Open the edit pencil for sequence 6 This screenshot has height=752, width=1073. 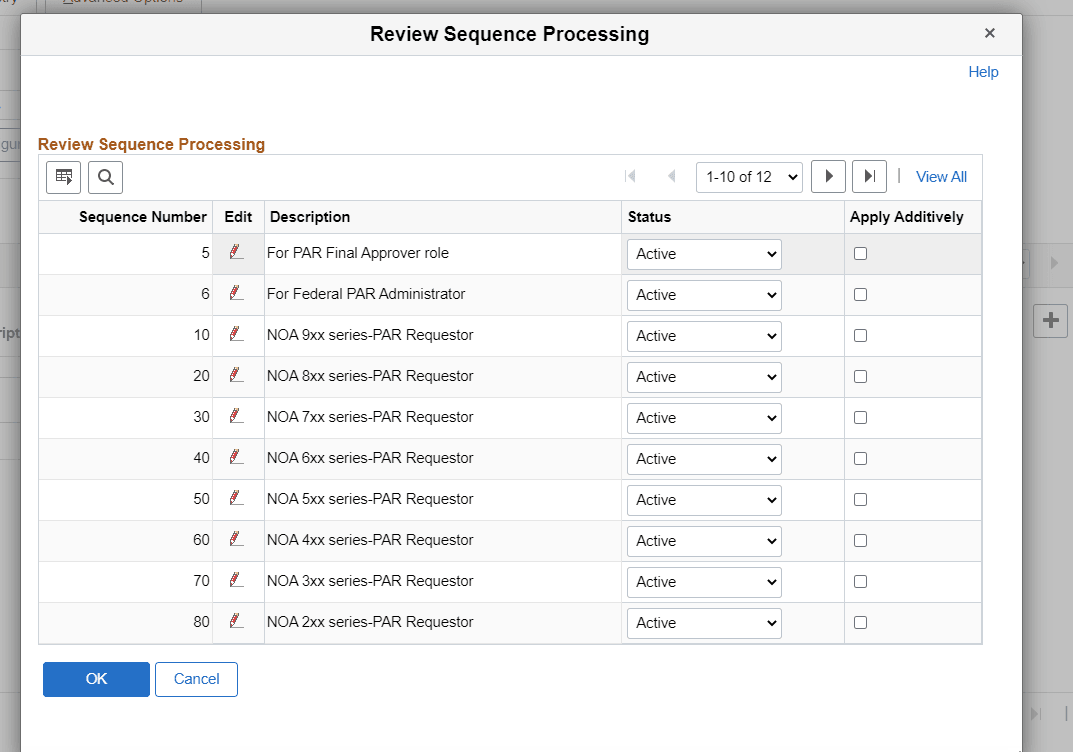coord(238,294)
